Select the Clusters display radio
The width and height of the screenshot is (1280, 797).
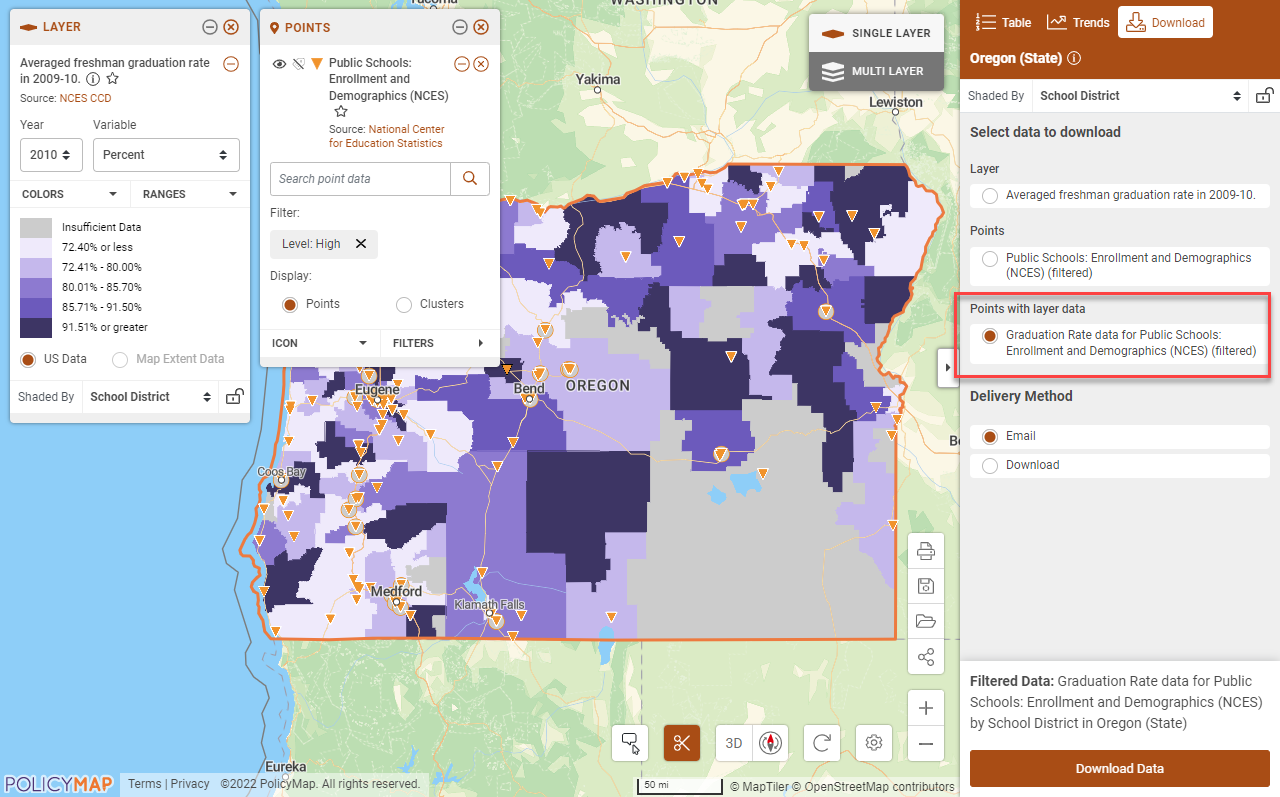(x=404, y=304)
